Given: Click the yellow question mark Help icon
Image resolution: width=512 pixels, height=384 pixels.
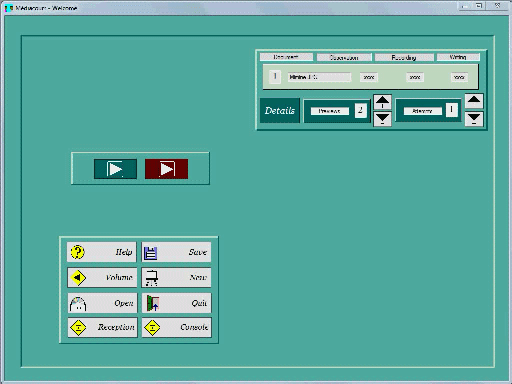Looking at the screenshot, I should [x=78, y=252].
